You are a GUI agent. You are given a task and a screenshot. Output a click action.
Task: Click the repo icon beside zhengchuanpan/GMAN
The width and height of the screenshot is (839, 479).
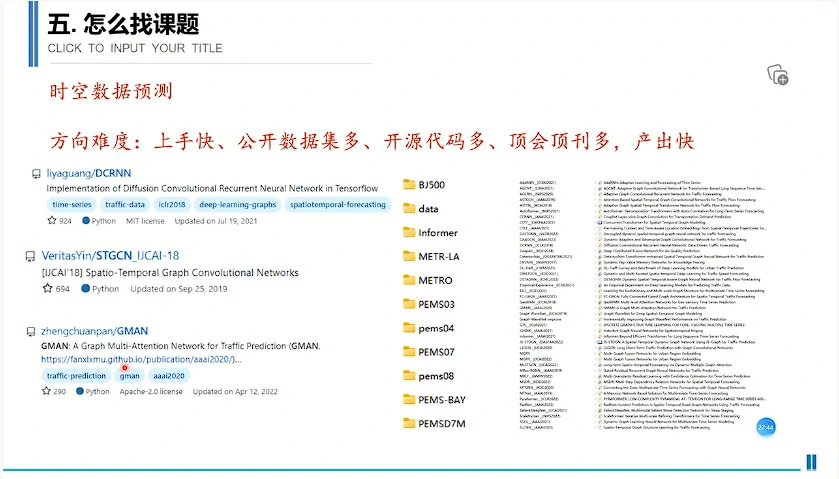pos(35,331)
